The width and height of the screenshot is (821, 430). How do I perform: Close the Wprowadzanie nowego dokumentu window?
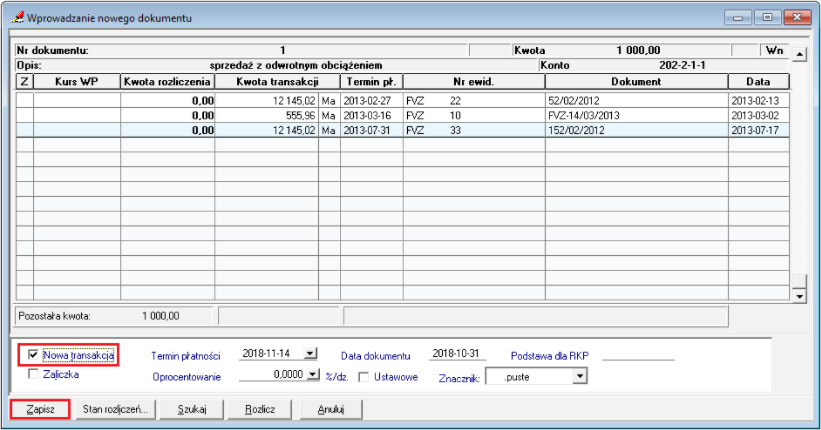[x=797, y=17]
